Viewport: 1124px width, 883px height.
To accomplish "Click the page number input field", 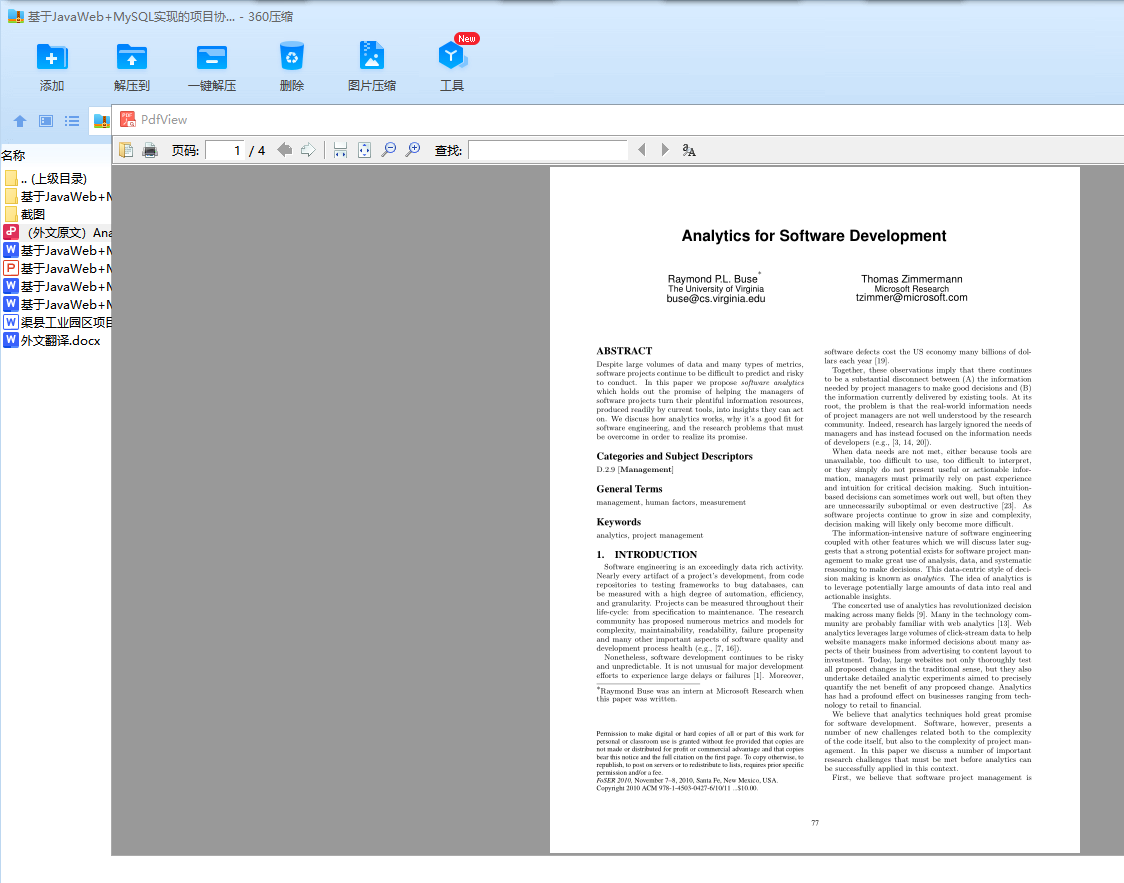I will [224, 150].
